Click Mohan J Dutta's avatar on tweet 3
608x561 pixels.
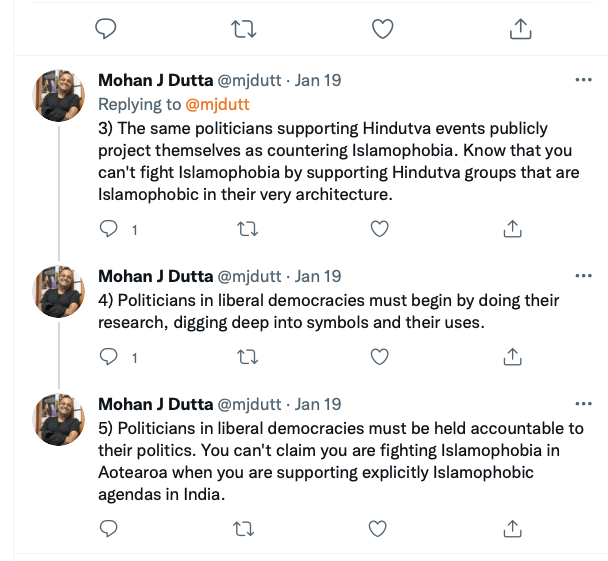point(59,96)
